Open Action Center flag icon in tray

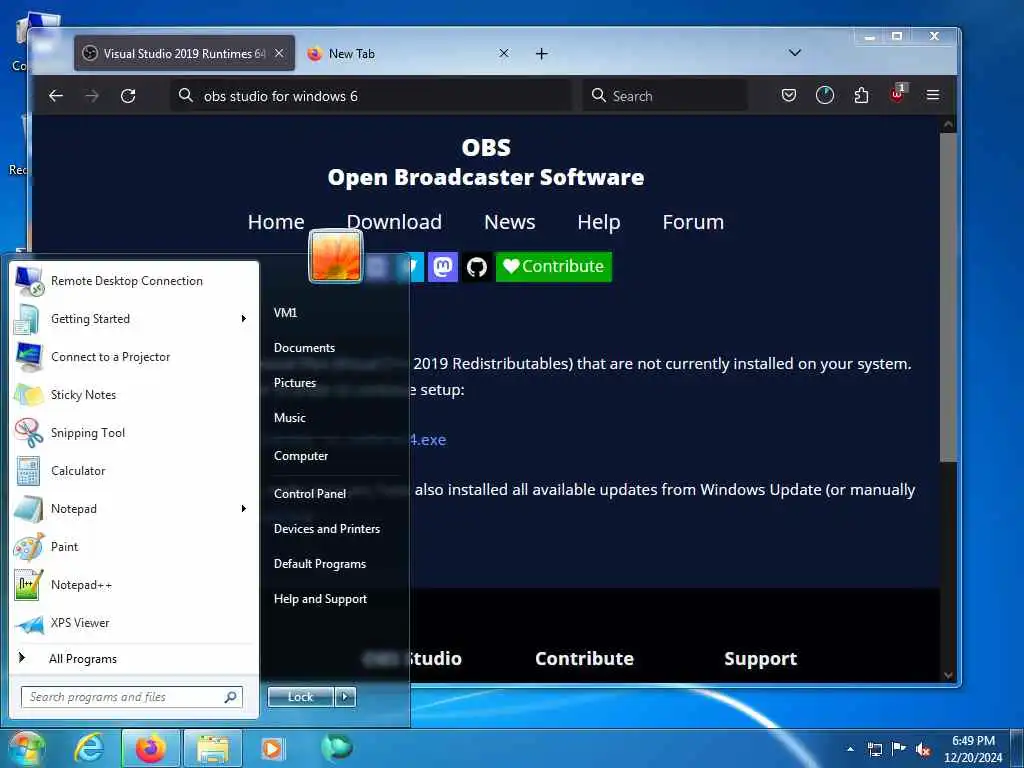(x=899, y=749)
